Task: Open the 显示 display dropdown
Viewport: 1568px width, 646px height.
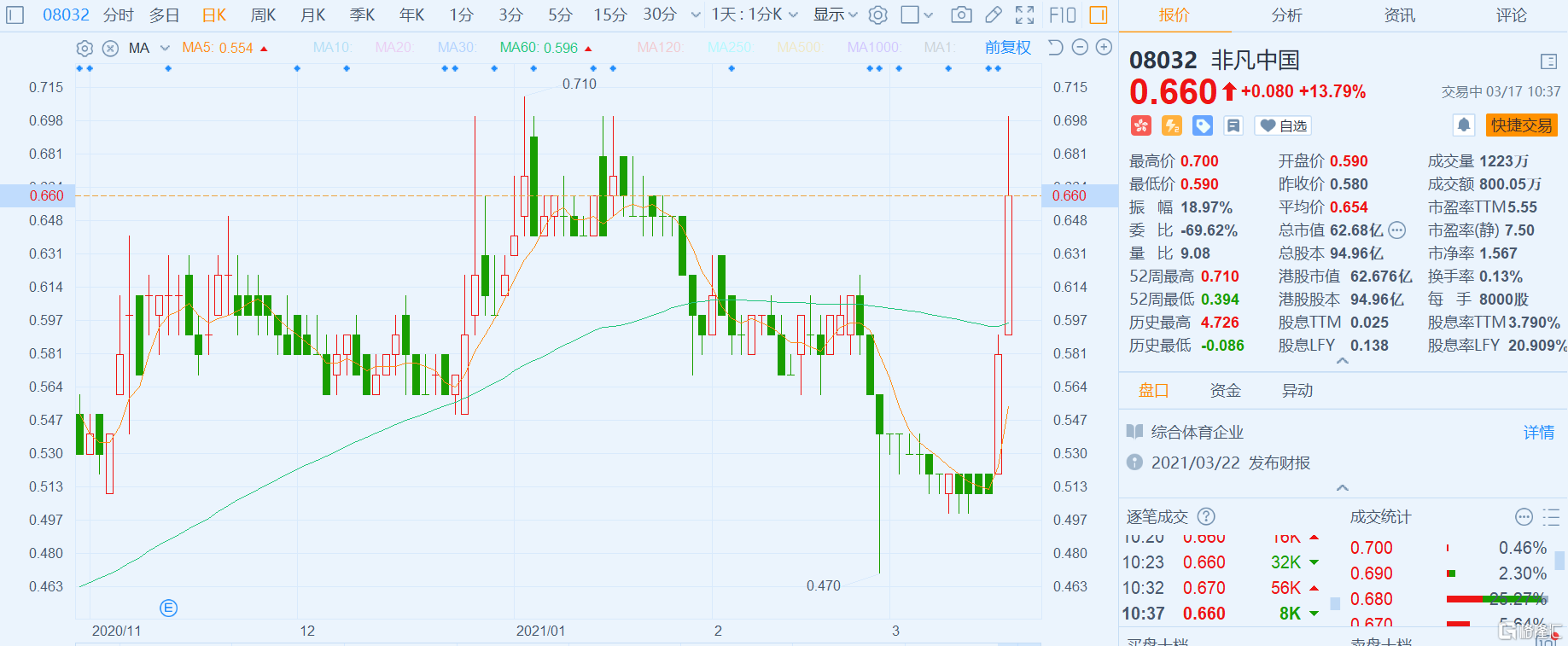Action: 835,15
